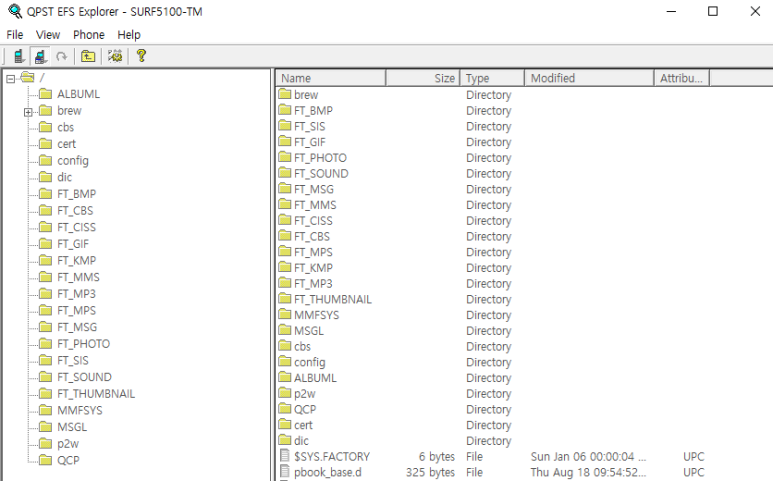Screen dimensions: 773x481
Task: Select $SYS.FACTORY file in list
Action: pos(332,457)
